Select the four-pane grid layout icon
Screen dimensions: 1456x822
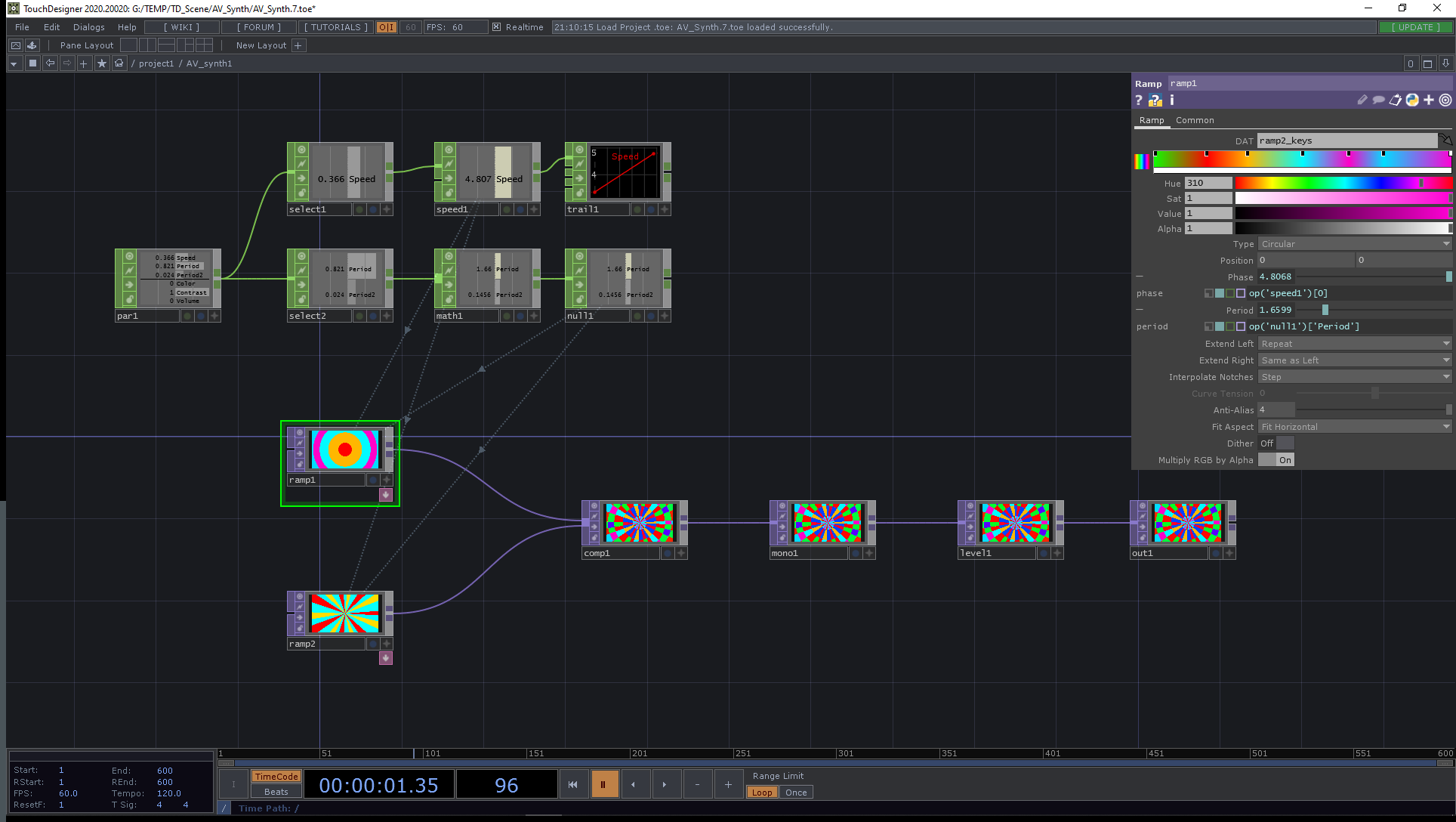click(204, 45)
